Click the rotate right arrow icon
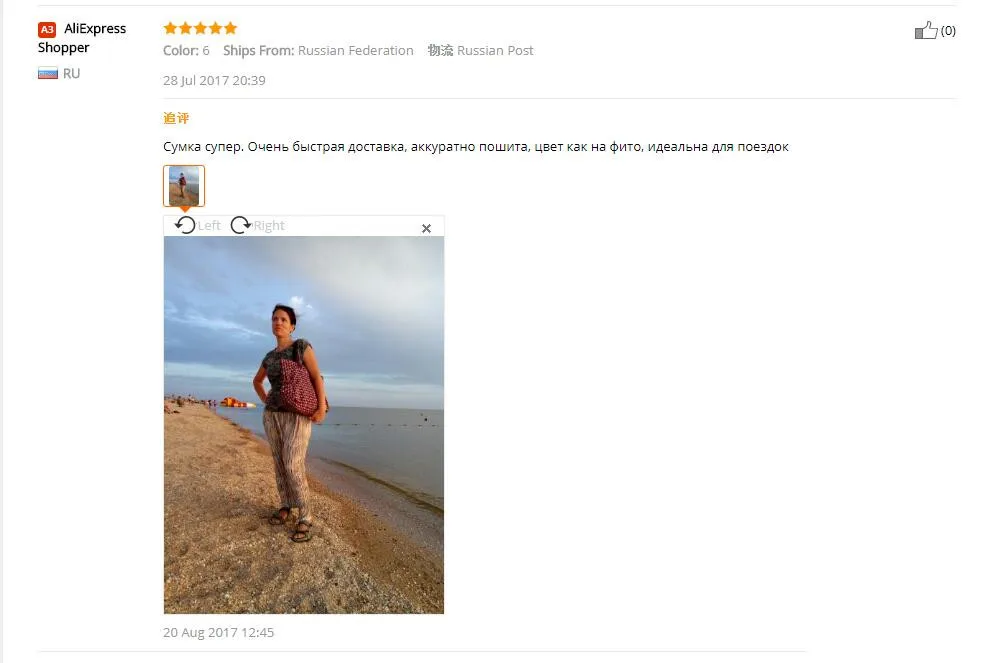This screenshot has width=981, height=663. point(240,225)
